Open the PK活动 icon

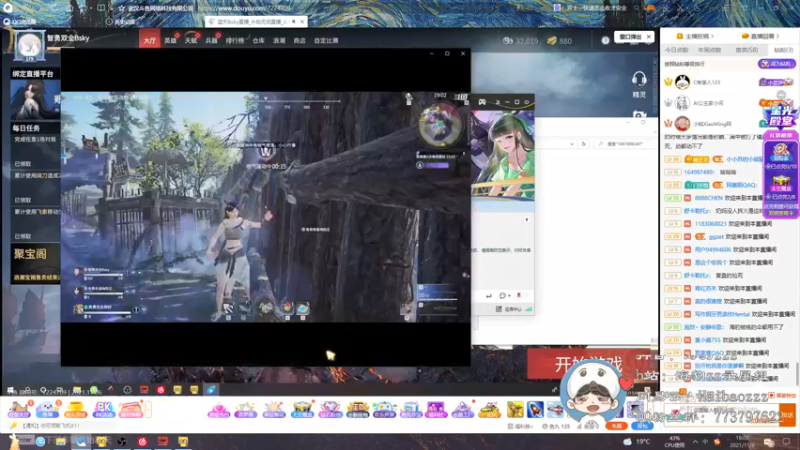103,409
